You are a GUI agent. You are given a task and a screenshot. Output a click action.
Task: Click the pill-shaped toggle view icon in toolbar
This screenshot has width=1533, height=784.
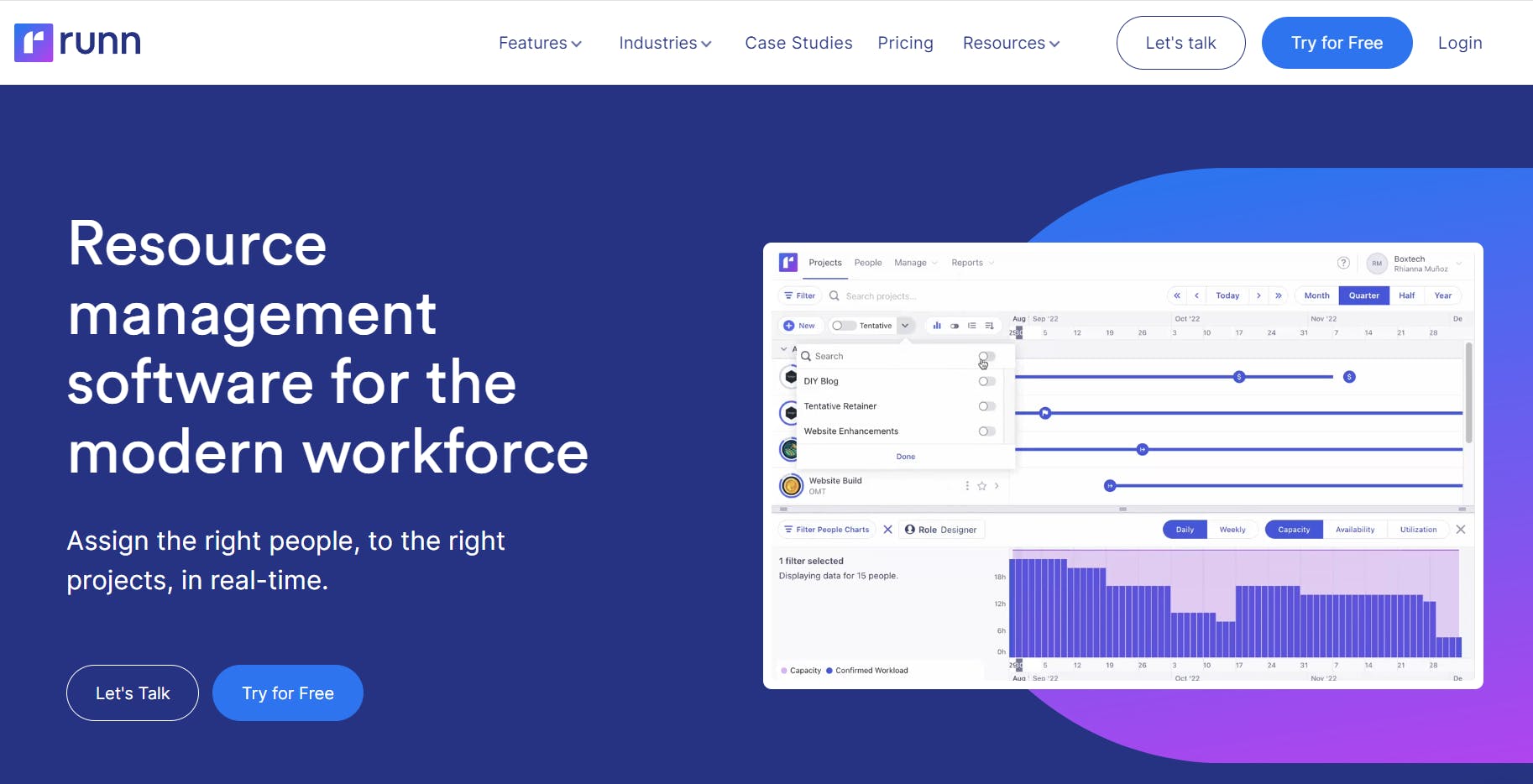click(x=955, y=326)
